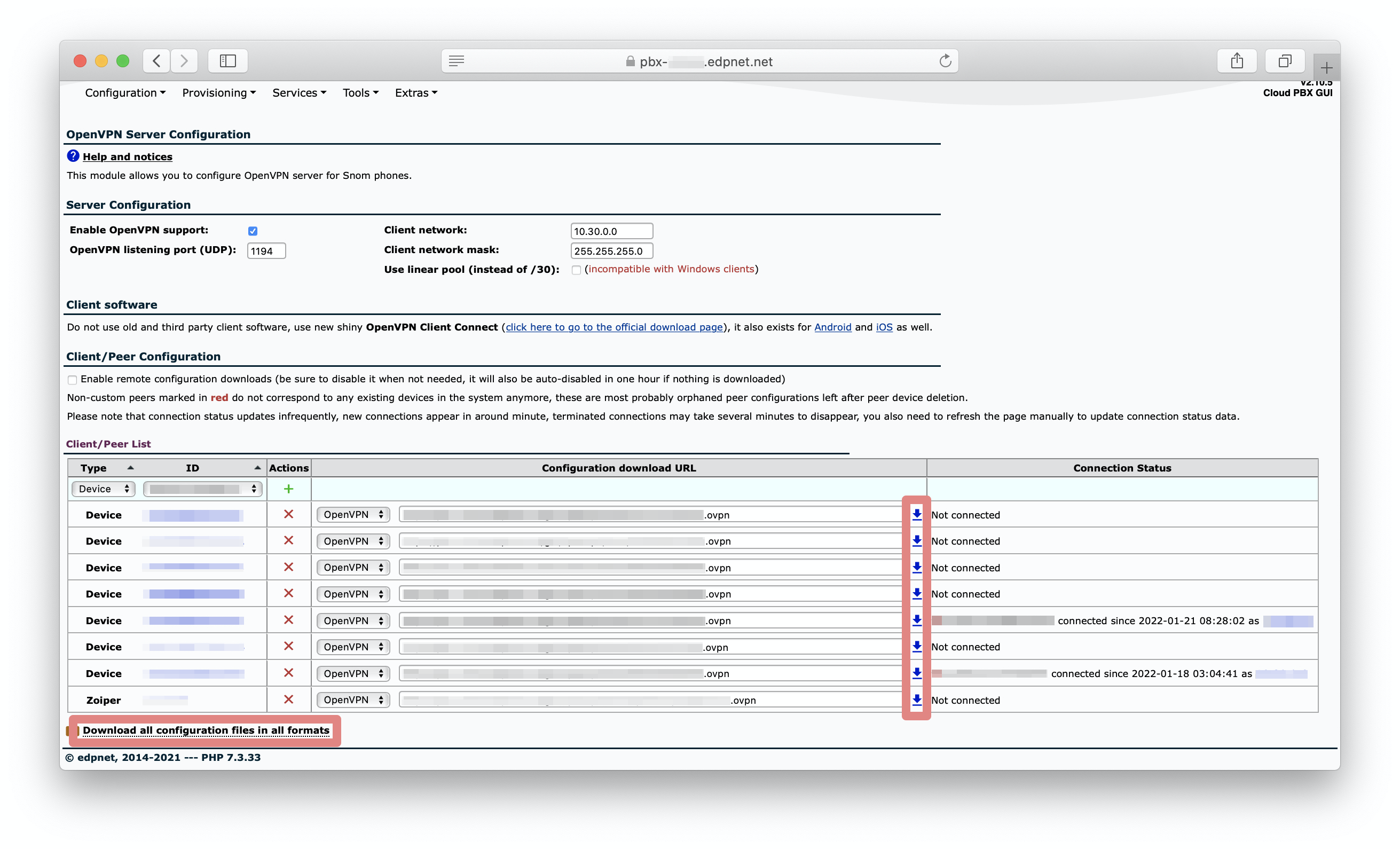
Task: Open the Device type dropdown in add row
Action: coord(104,489)
